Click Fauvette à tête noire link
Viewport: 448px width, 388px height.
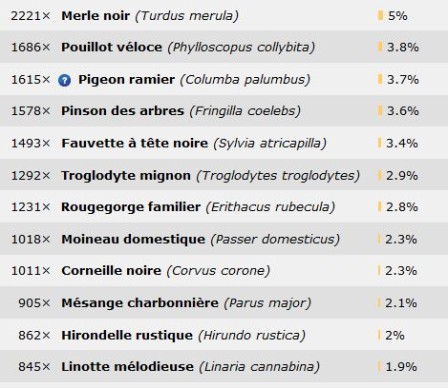point(135,143)
